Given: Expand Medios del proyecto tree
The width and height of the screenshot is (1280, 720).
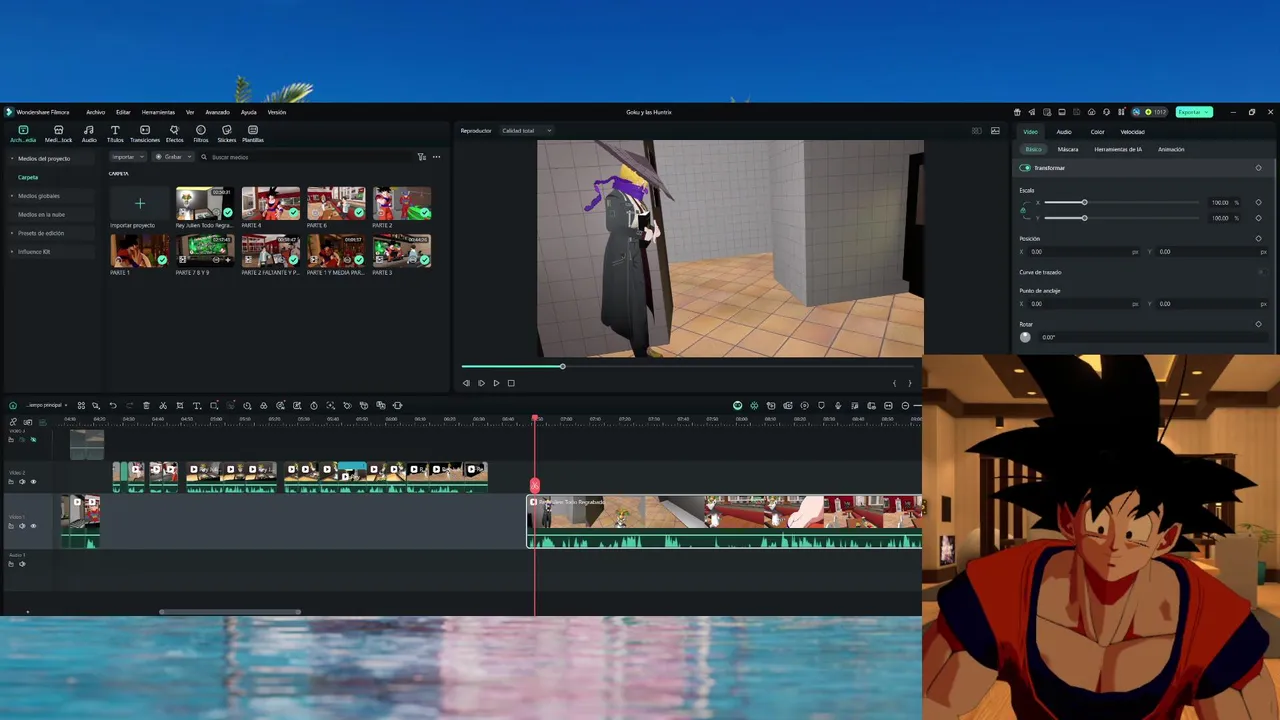Looking at the screenshot, I should tap(12, 159).
